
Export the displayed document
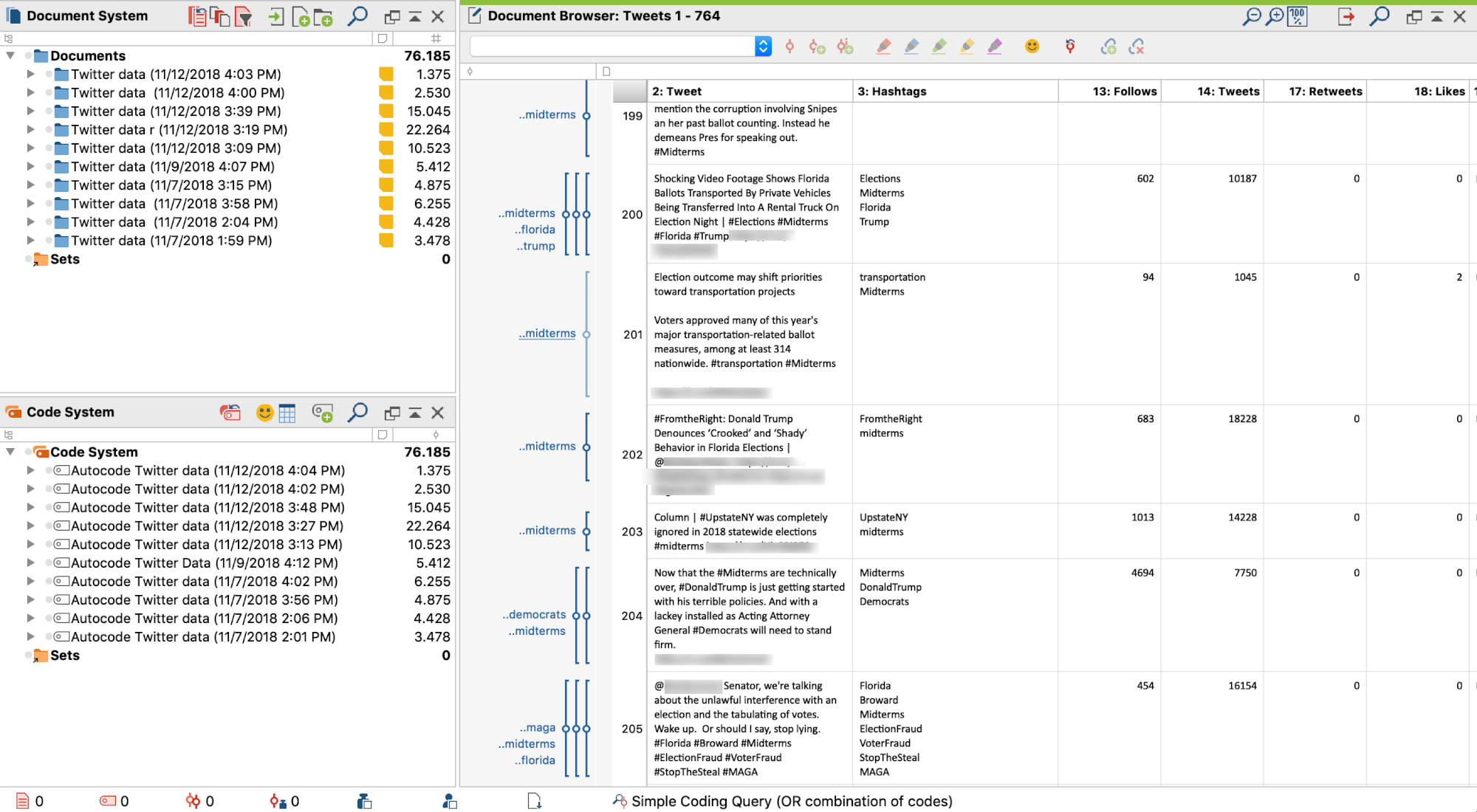pos(1346,16)
